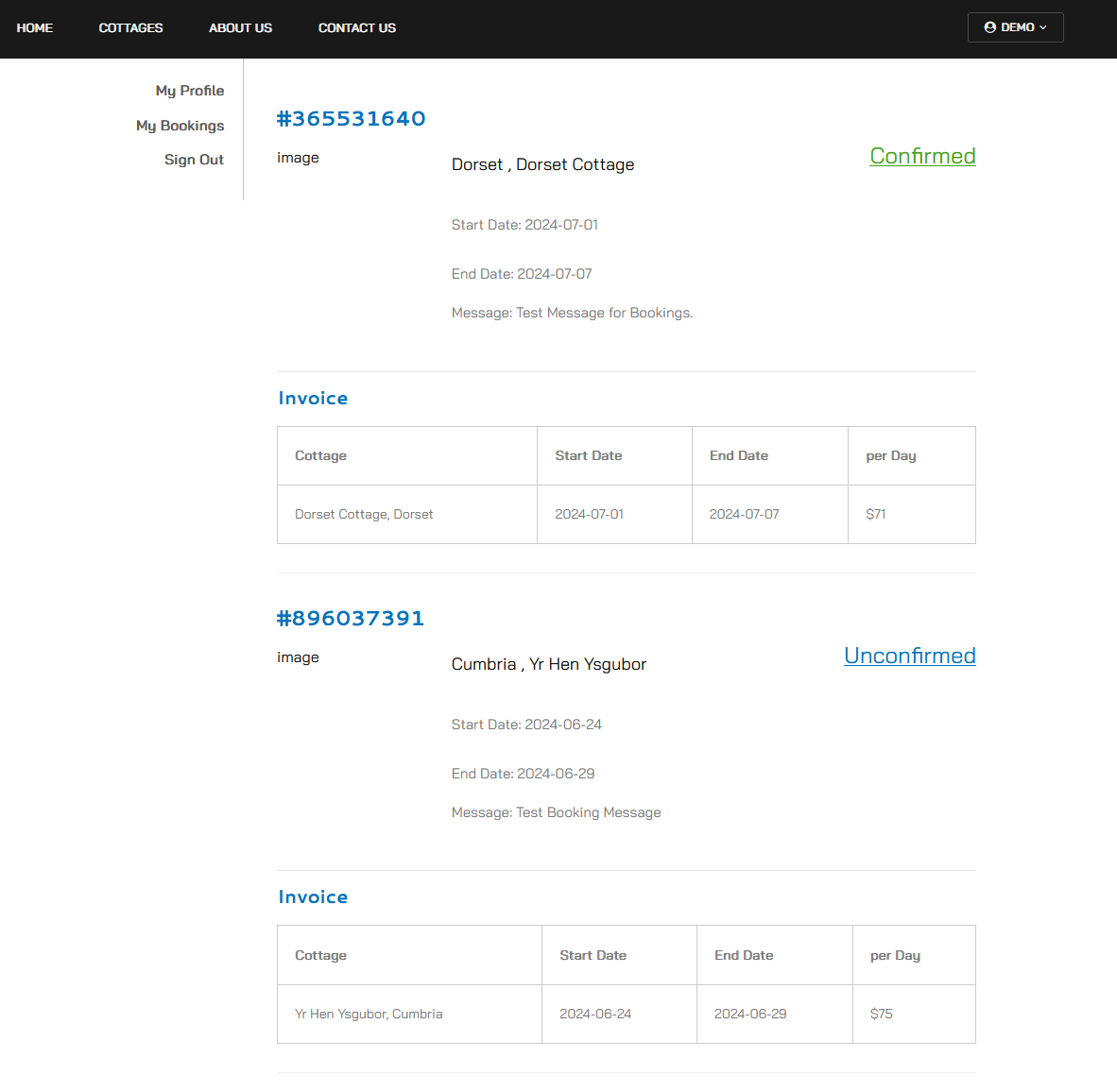Image resolution: width=1117 pixels, height=1092 pixels.
Task: Open My Bookings in sidebar
Action: [180, 126]
